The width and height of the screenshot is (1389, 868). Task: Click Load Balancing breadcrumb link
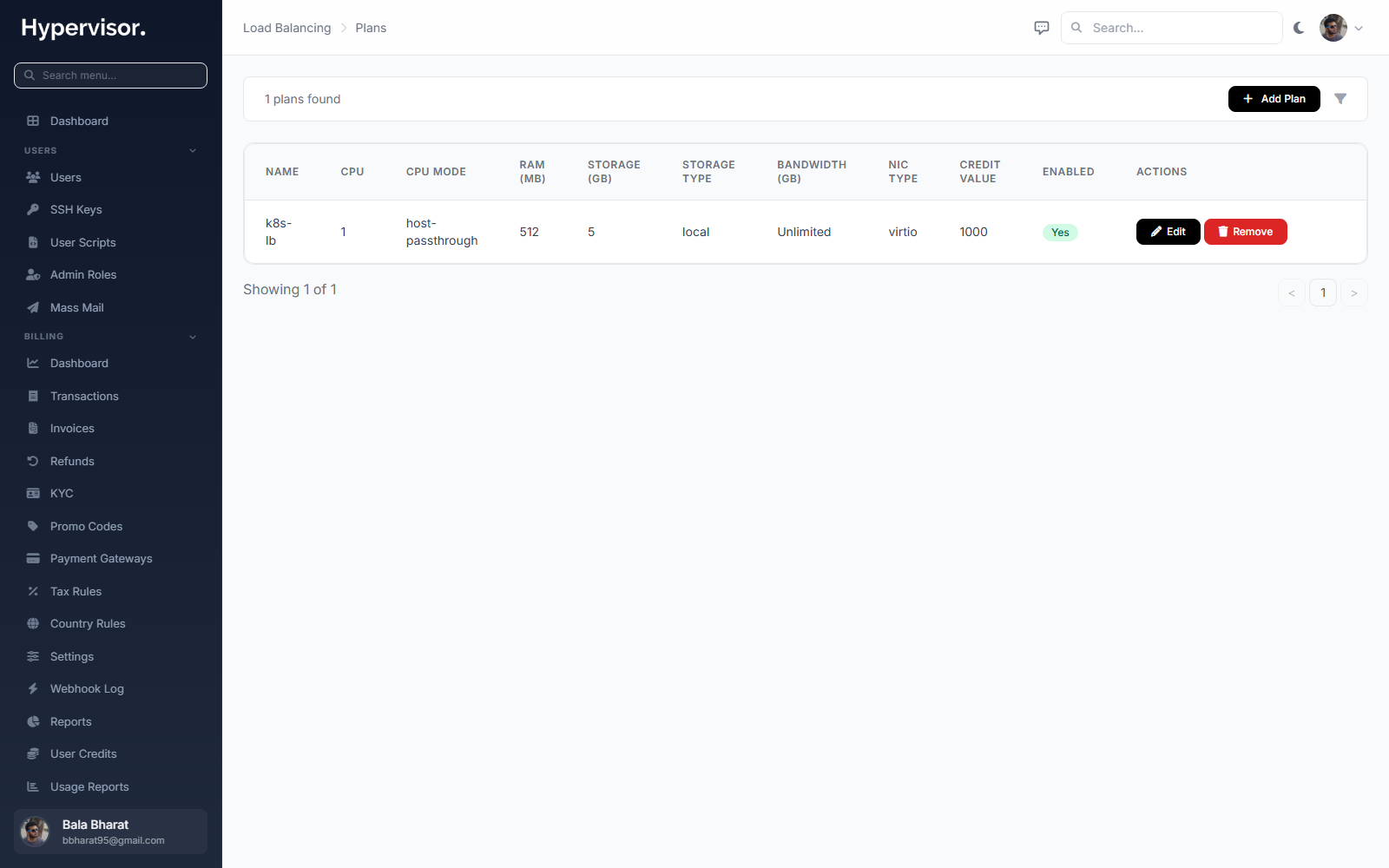click(x=286, y=28)
